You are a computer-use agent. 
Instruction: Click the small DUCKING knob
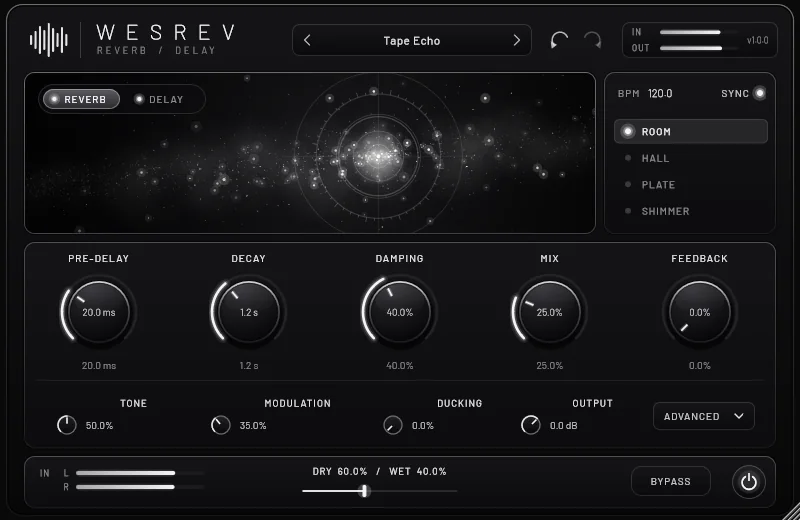(x=393, y=425)
